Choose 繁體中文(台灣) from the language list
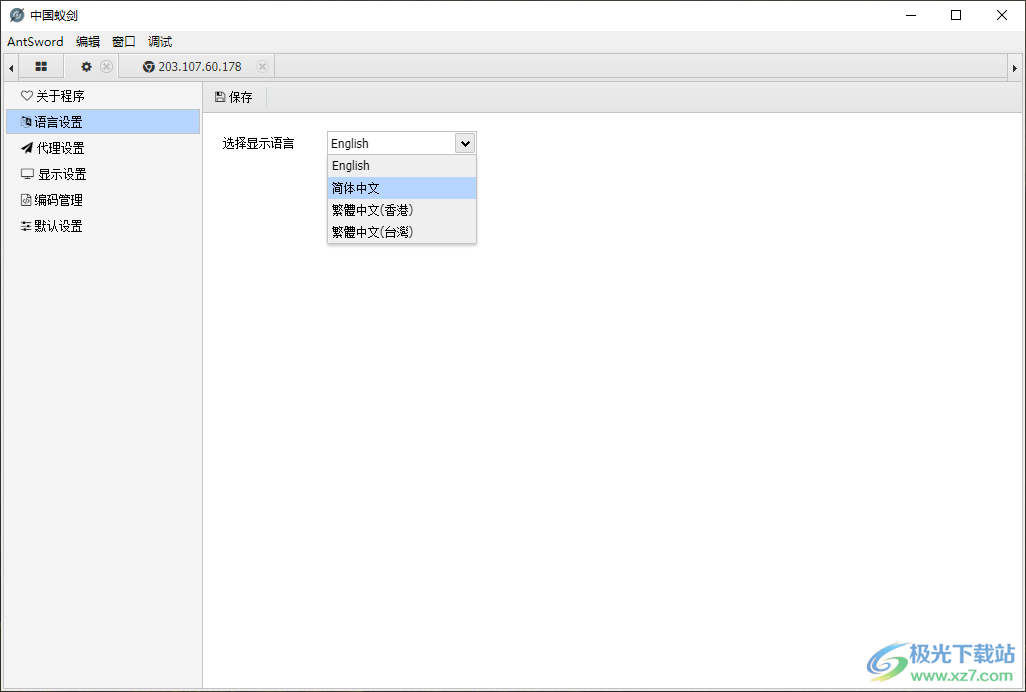 click(x=402, y=232)
